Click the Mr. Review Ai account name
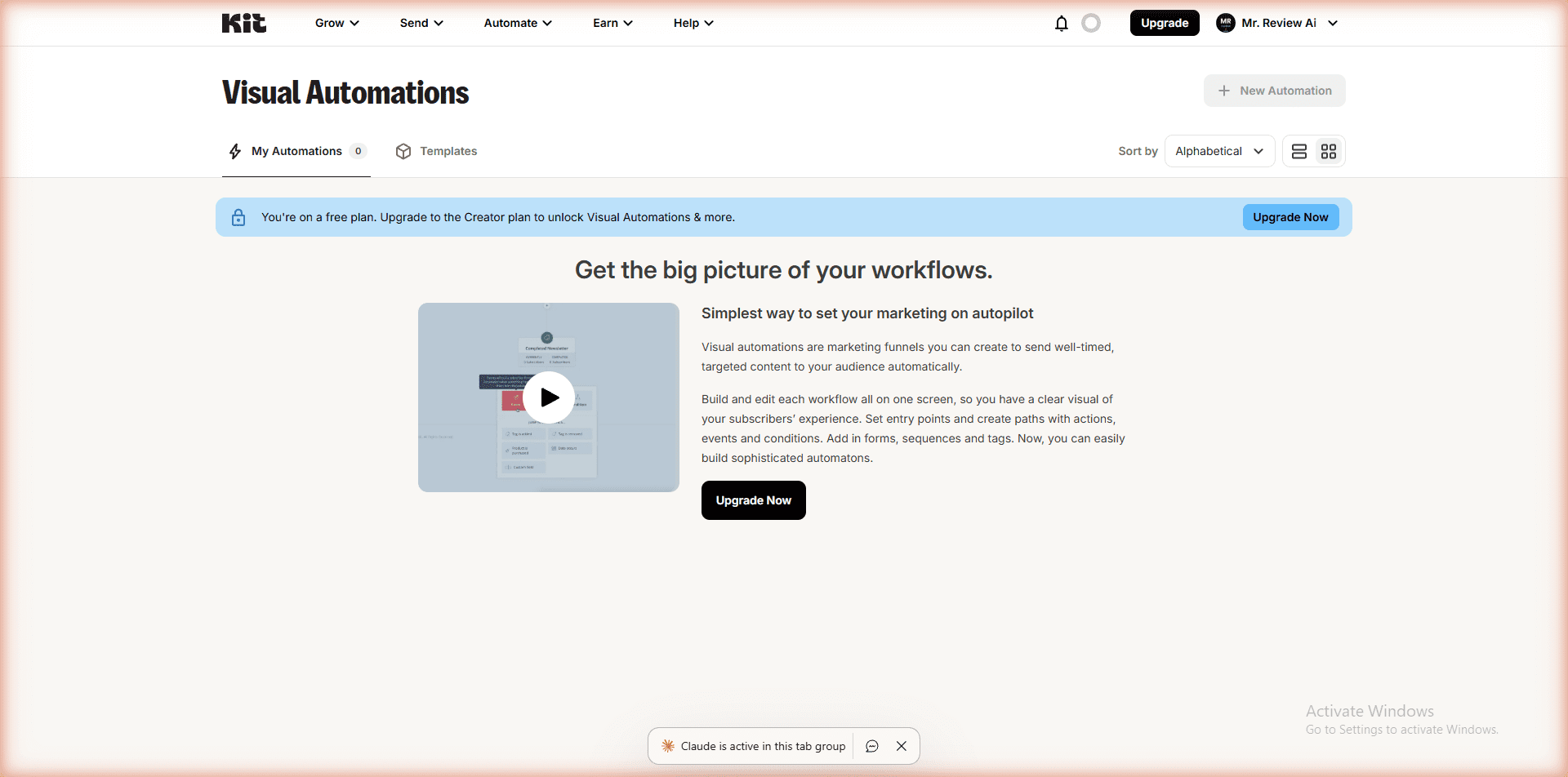This screenshot has width=1568, height=777. 1279,23
